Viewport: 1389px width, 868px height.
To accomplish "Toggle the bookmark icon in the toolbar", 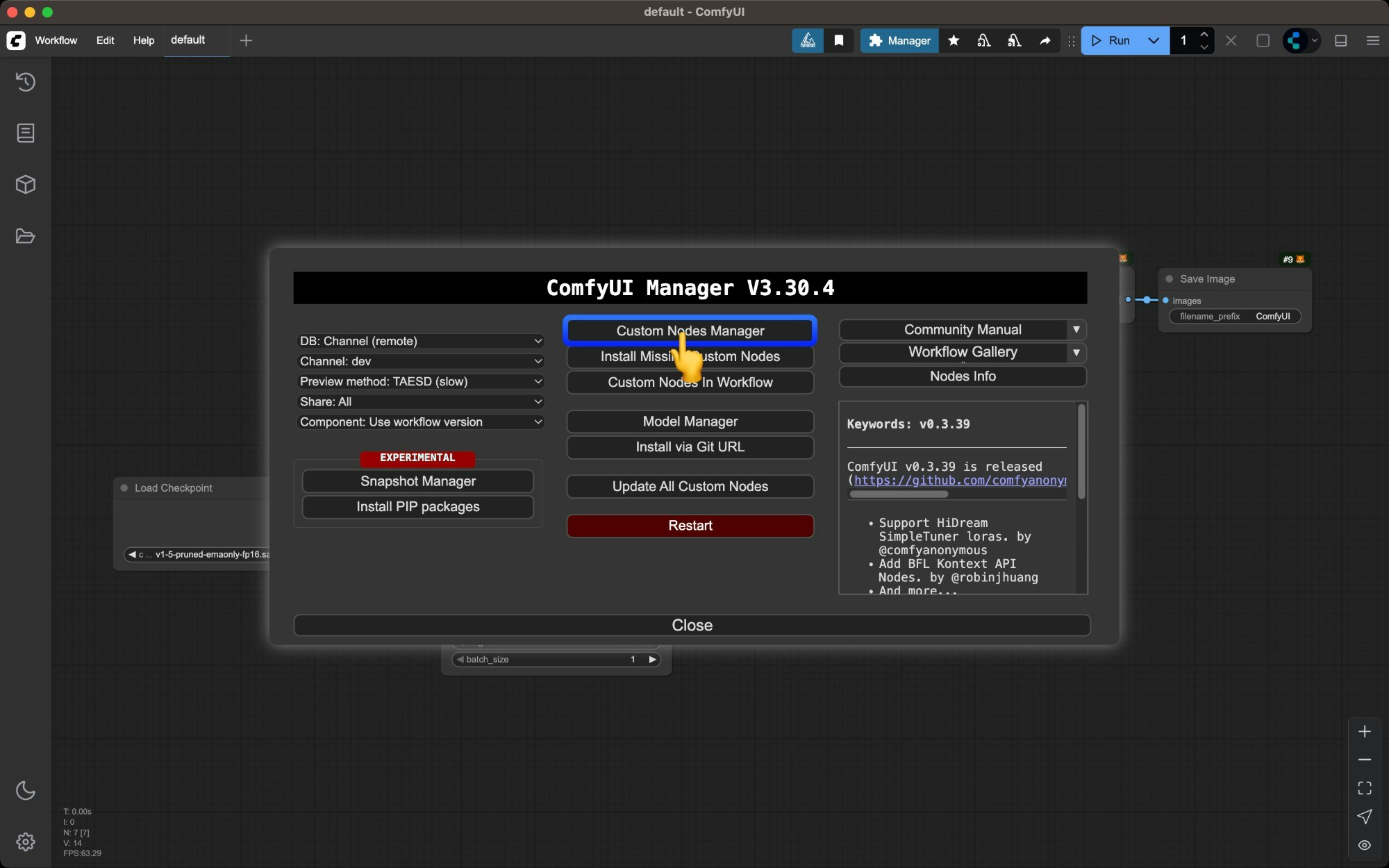I will [x=839, y=40].
